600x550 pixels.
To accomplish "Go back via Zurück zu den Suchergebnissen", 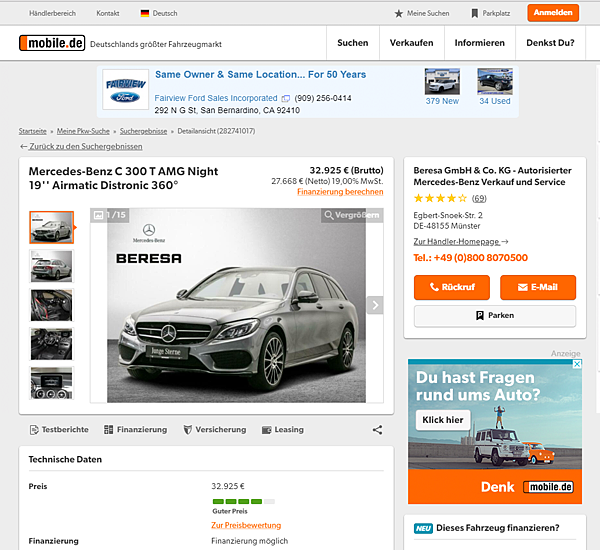I will pos(81,147).
